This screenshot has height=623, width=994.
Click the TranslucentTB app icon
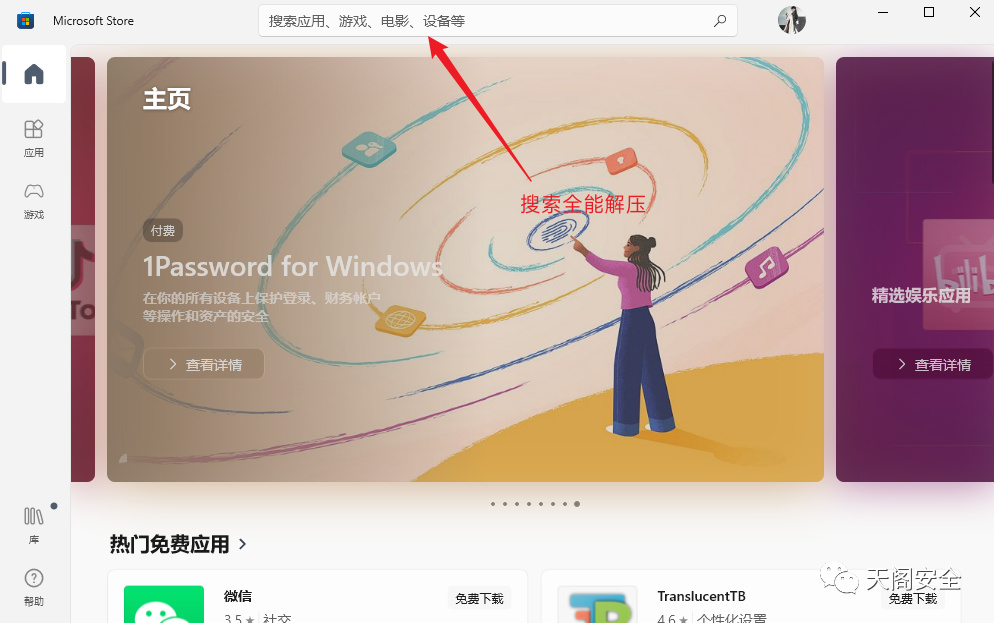[597, 604]
